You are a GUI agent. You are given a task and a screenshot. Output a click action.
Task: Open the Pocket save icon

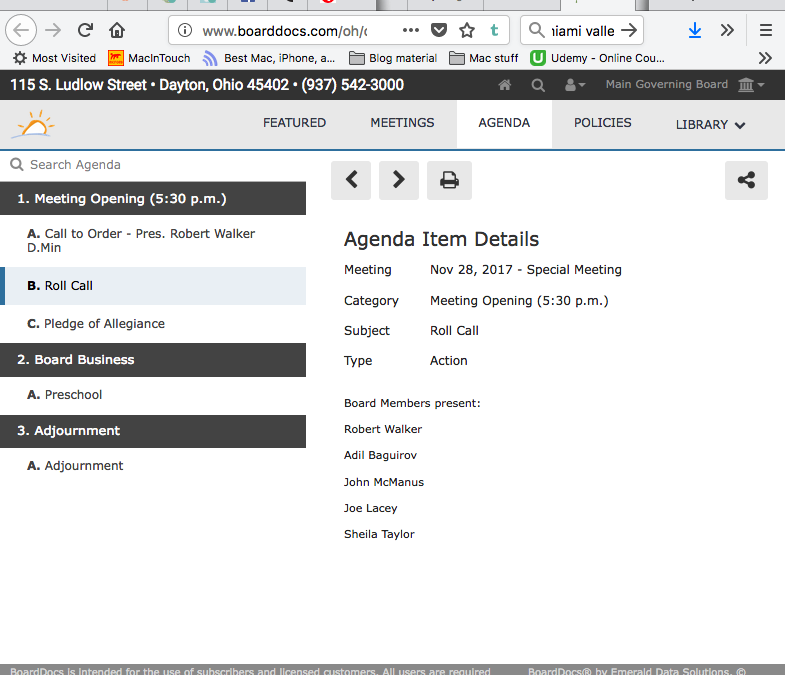[x=439, y=30]
